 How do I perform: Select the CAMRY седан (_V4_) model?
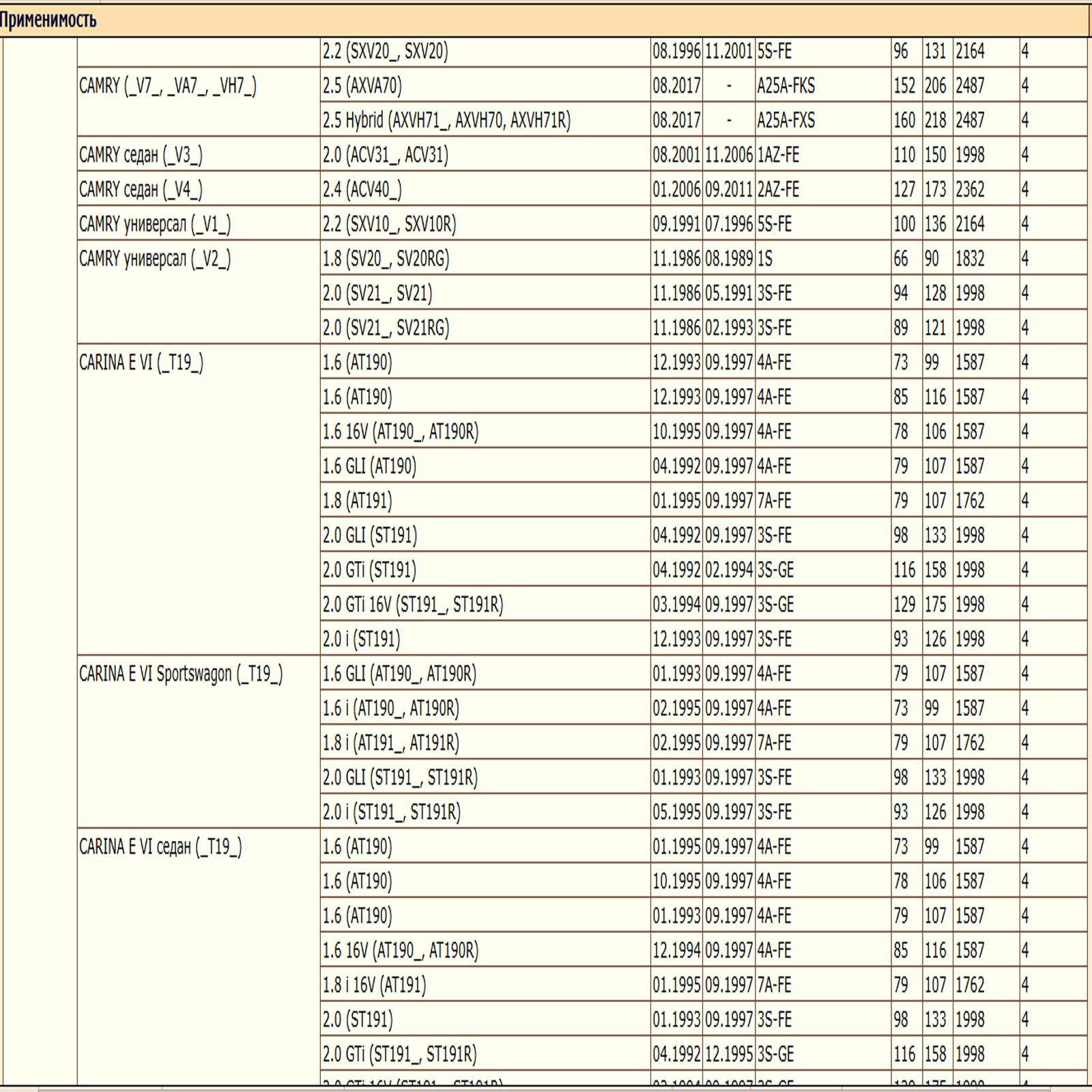coord(141,190)
